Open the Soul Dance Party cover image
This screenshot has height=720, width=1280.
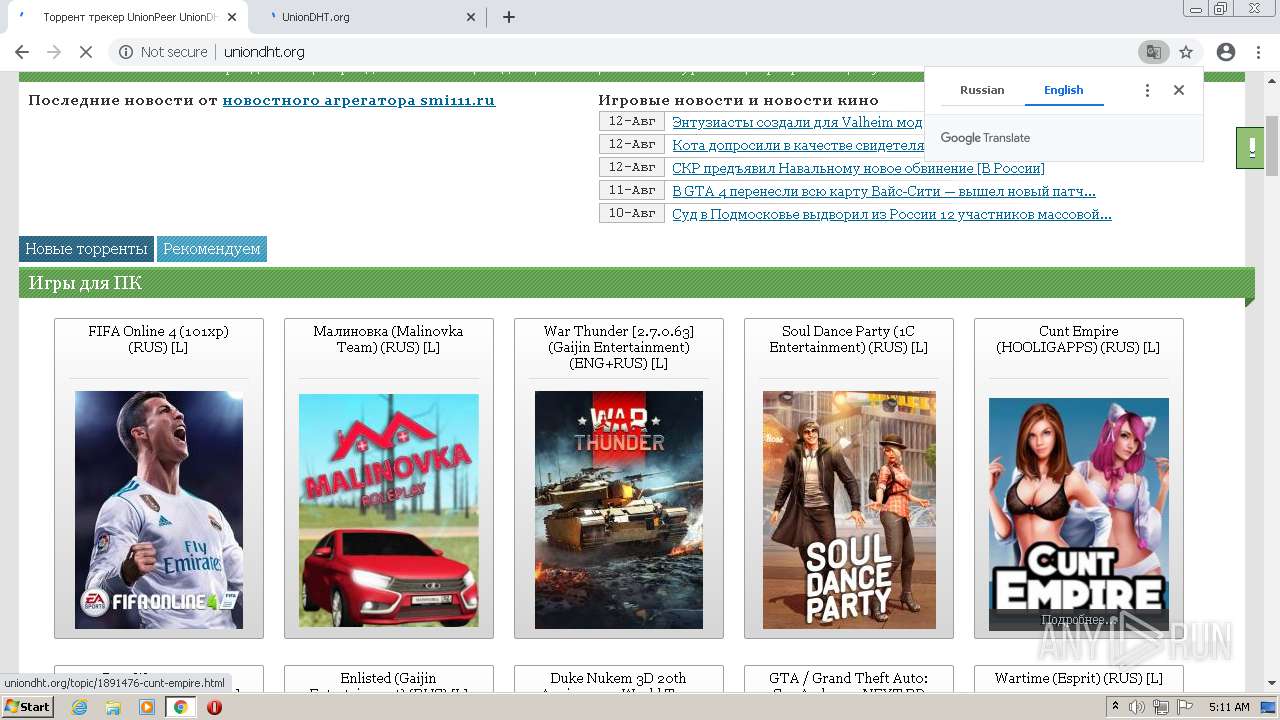coord(849,510)
